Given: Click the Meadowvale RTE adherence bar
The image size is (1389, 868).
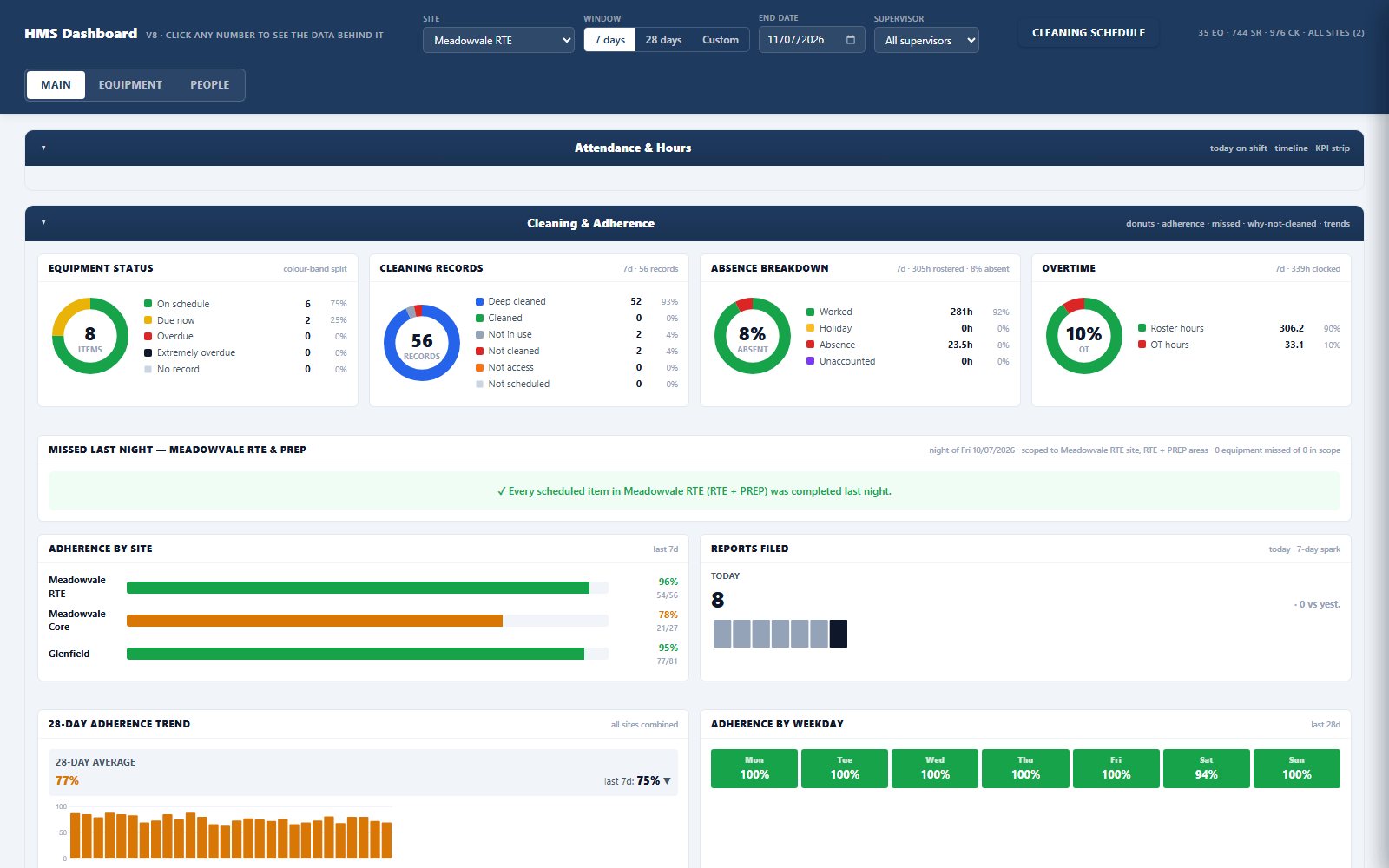Looking at the screenshot, I should point(358,588).
